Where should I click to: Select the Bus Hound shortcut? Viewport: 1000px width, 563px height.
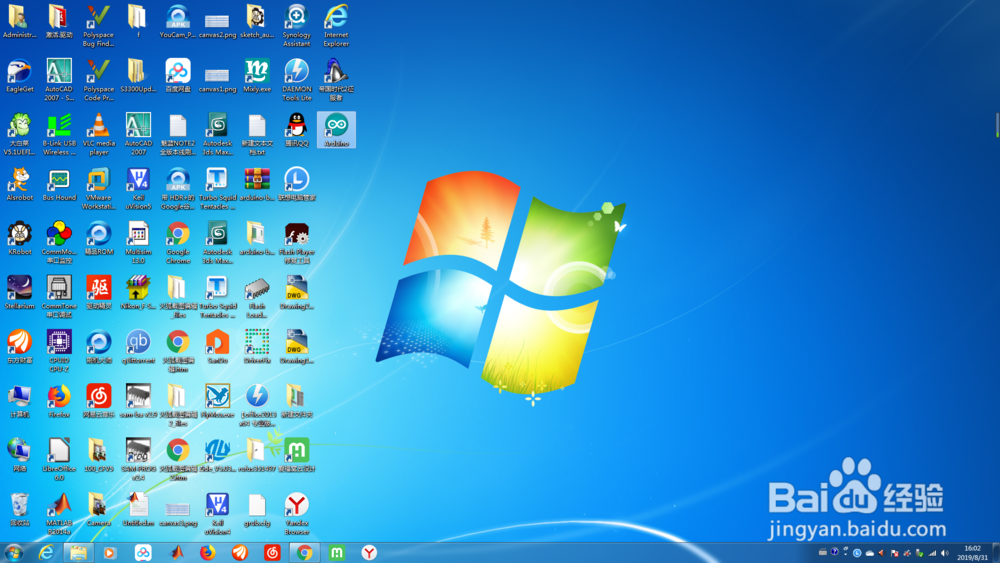tap(59, 184)
